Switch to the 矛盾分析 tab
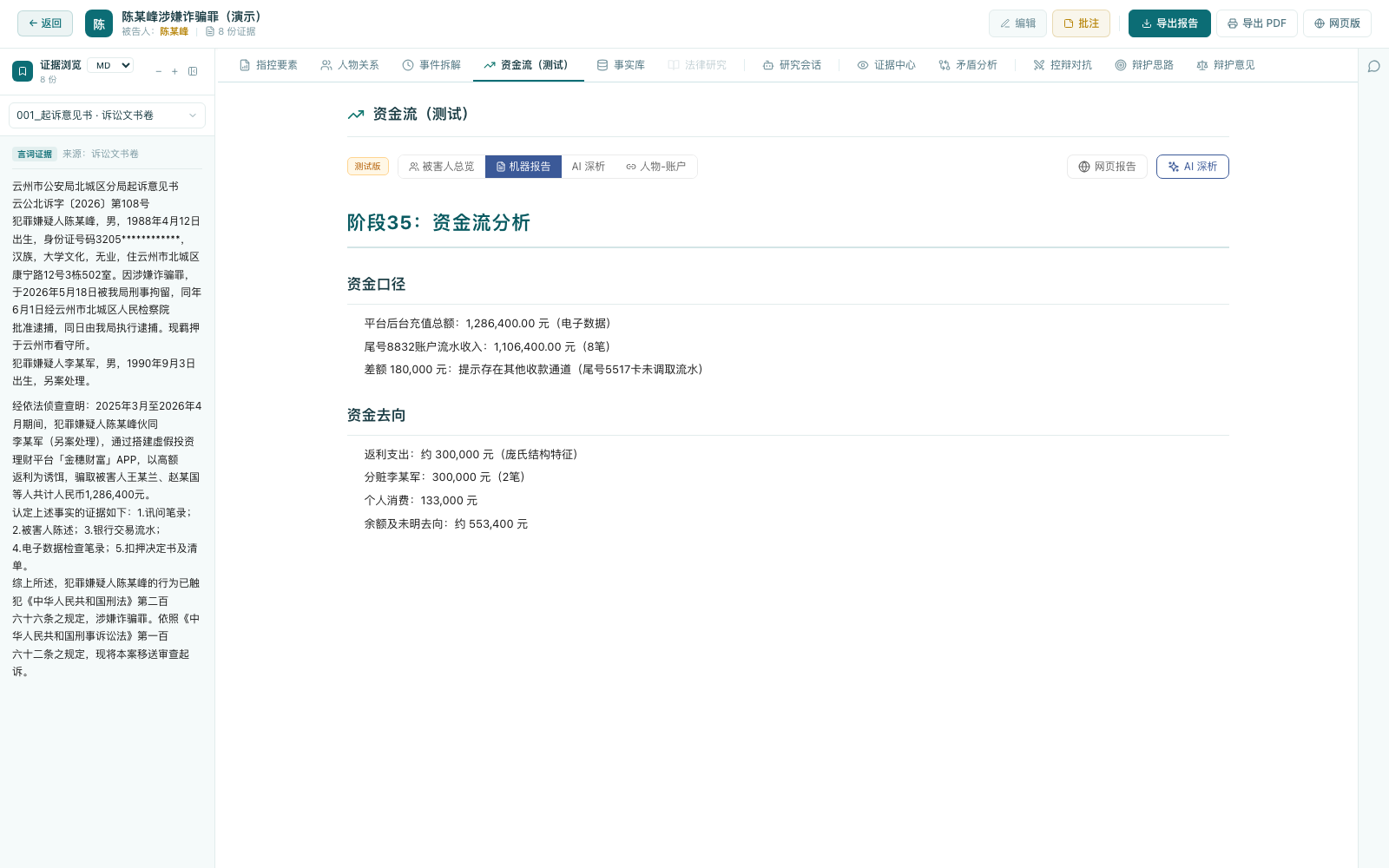Viewport: 1389px width, 868px height. click(968, 65)
